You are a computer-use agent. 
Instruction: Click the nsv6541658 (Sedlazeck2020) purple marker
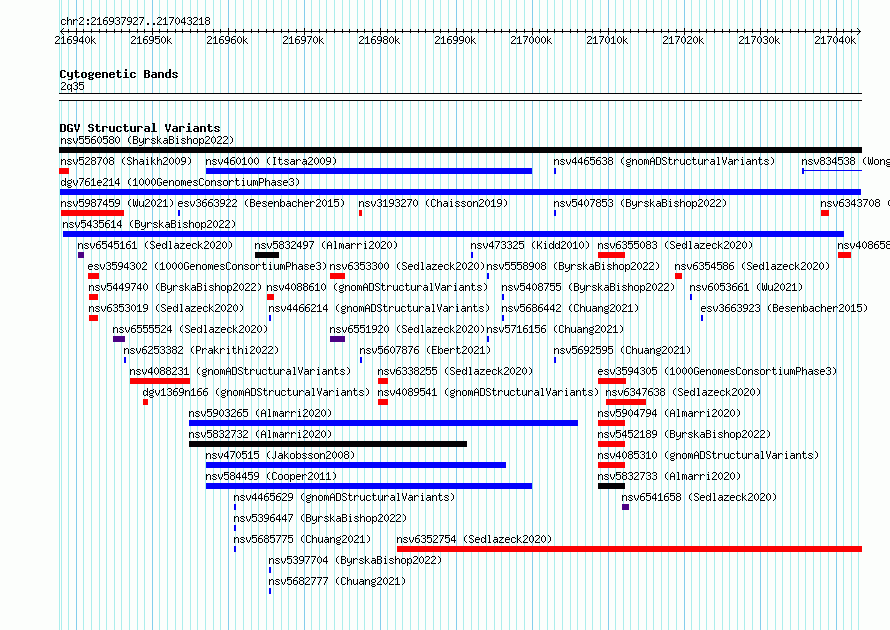point(625,507)
